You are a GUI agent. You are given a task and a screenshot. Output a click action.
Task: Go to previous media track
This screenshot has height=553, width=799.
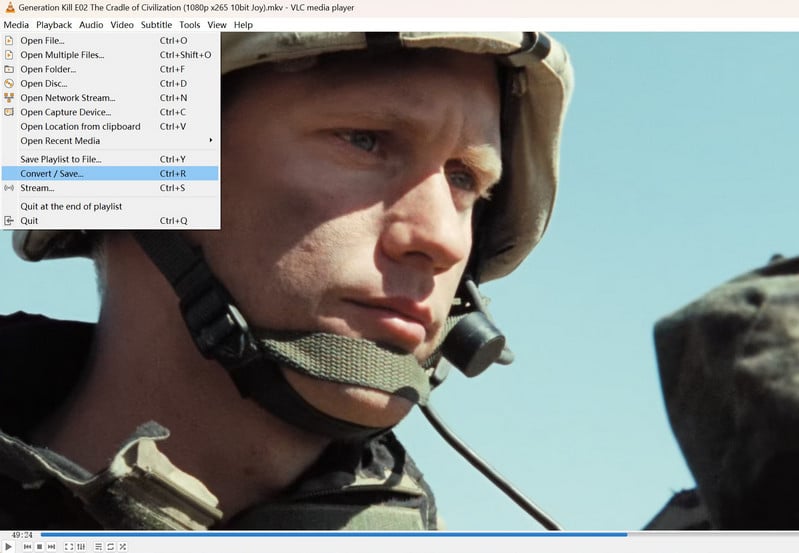[28, 546]
